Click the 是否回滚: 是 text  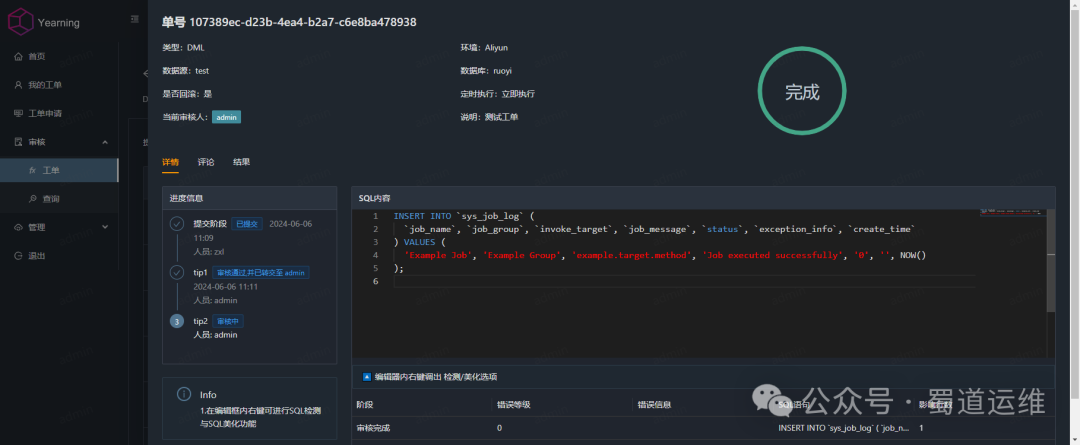187,94
